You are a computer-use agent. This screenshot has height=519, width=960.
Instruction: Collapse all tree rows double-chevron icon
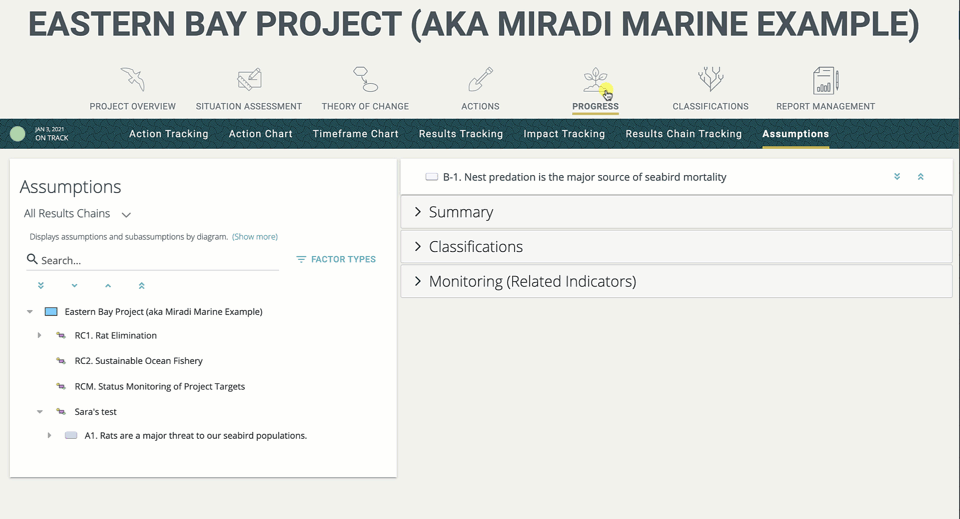coord(141,286)
